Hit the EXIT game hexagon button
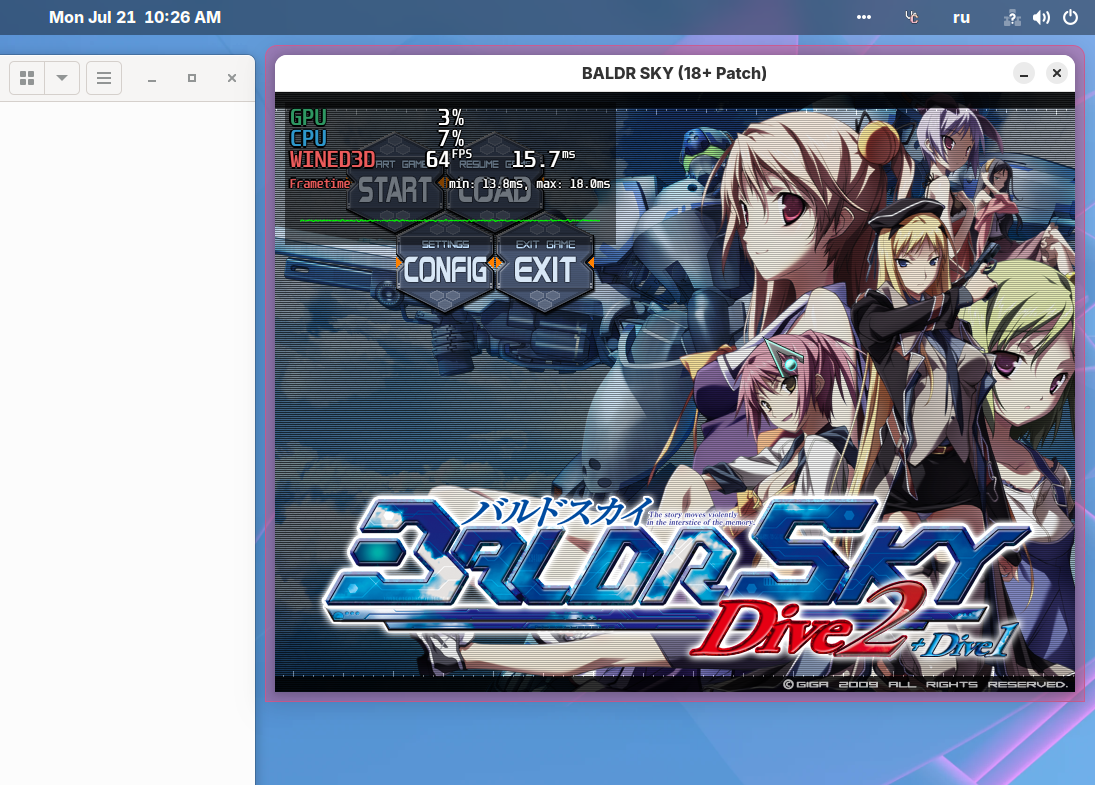1095x785 pixels. 545,268
